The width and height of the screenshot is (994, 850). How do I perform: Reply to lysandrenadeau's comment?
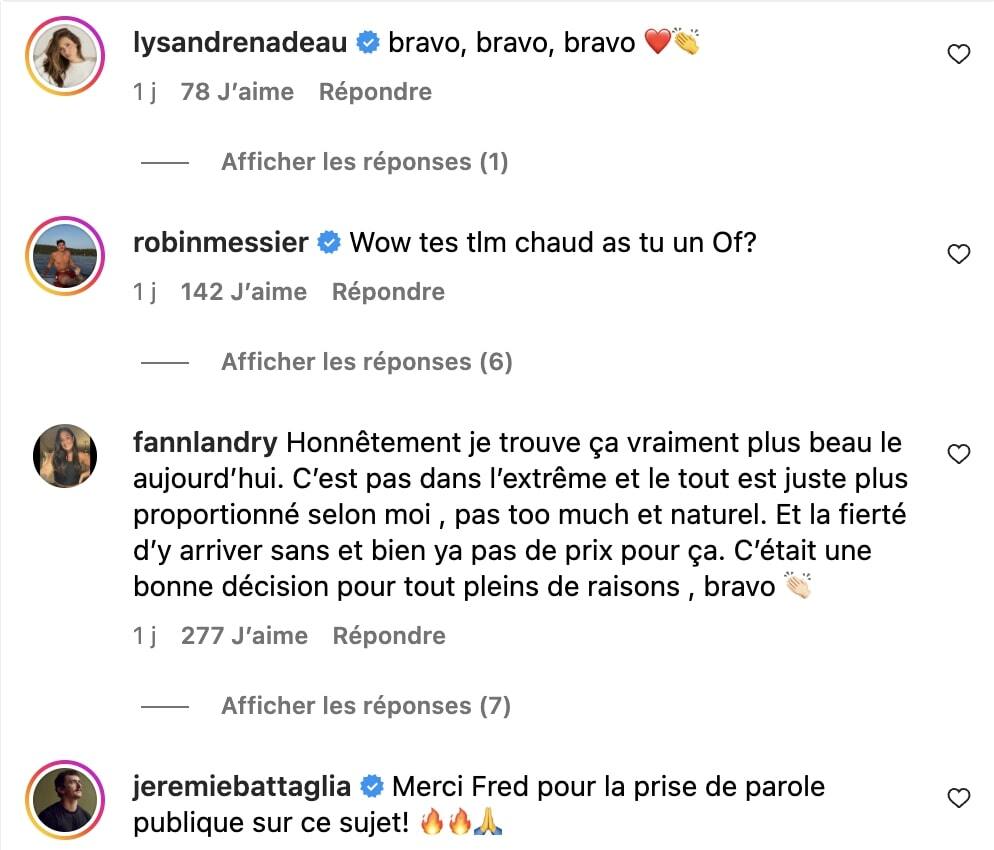[x=375, y=92]
